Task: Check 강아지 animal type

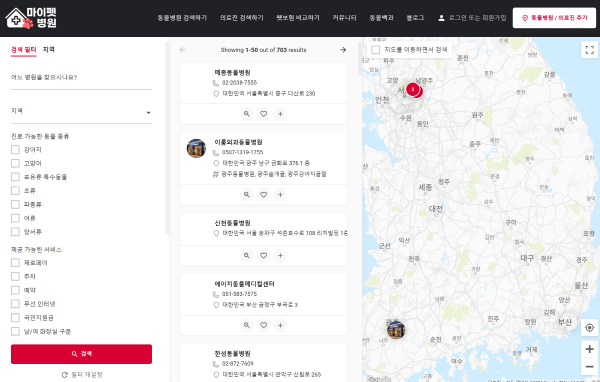Action: pyautogui.click(x=15, y=149)
